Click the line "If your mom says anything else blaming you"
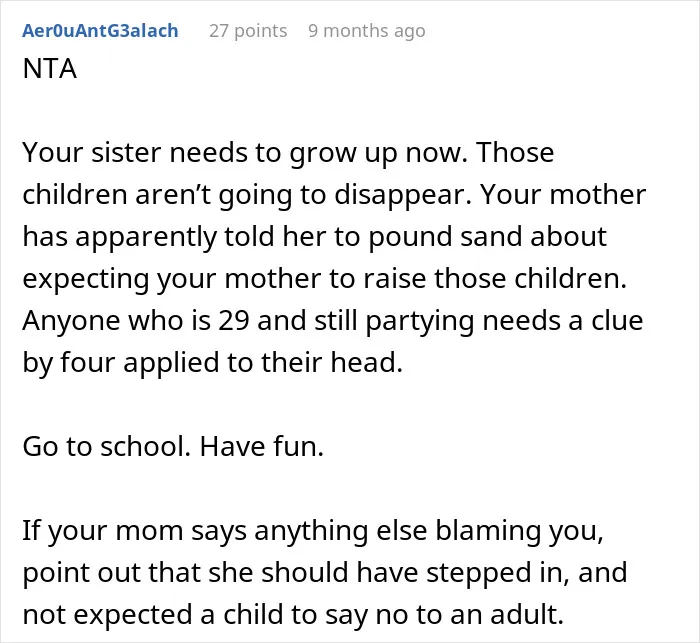Image resolution: width=700 pixels, height=643 pixels. click(x=313, y=531)
